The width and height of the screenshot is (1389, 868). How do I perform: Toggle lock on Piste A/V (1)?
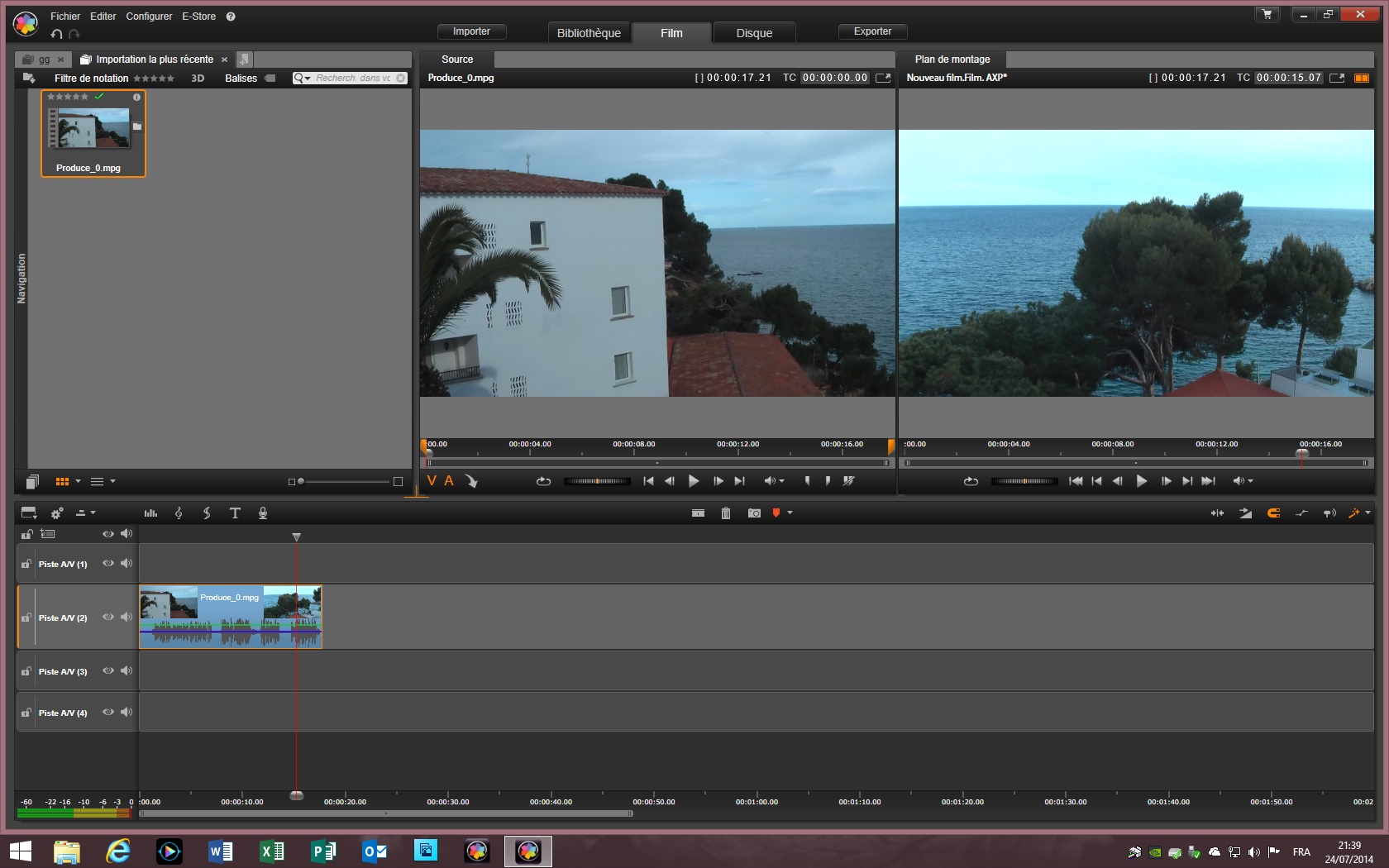click(x=26, y=564)
